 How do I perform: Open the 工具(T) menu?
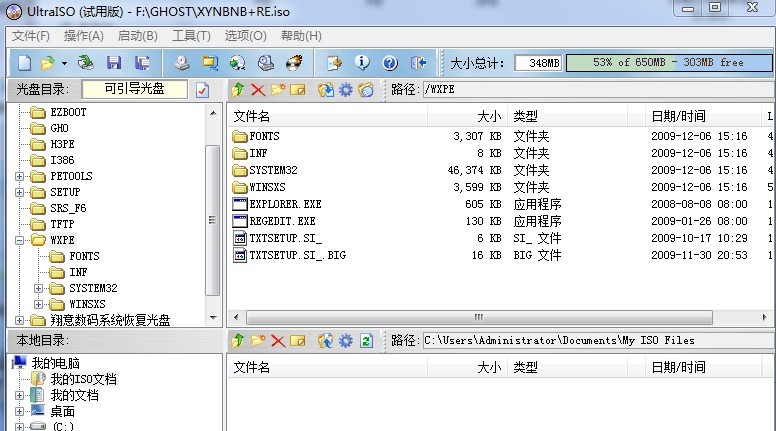click(191, 36)
